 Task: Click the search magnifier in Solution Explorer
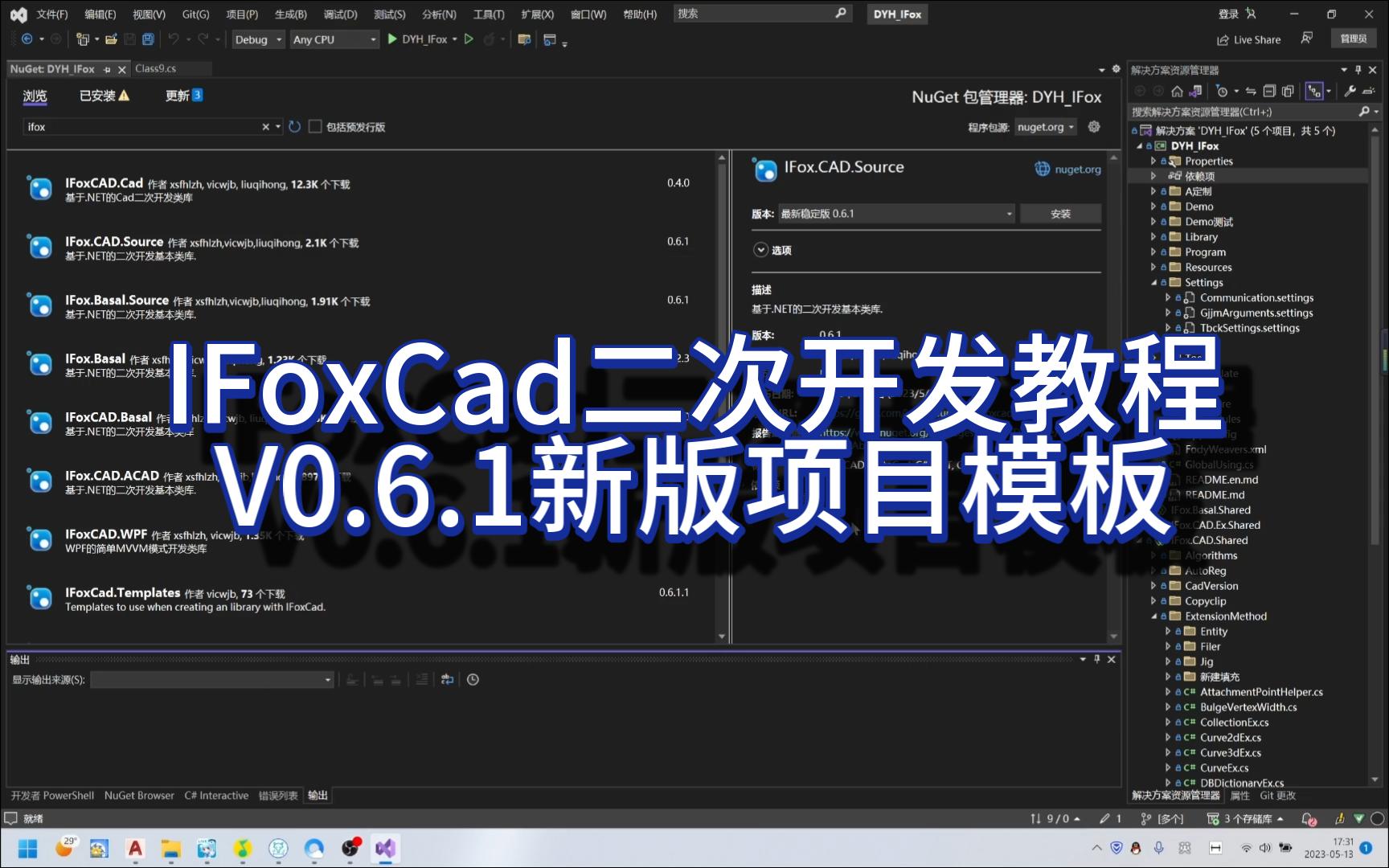1364,112
